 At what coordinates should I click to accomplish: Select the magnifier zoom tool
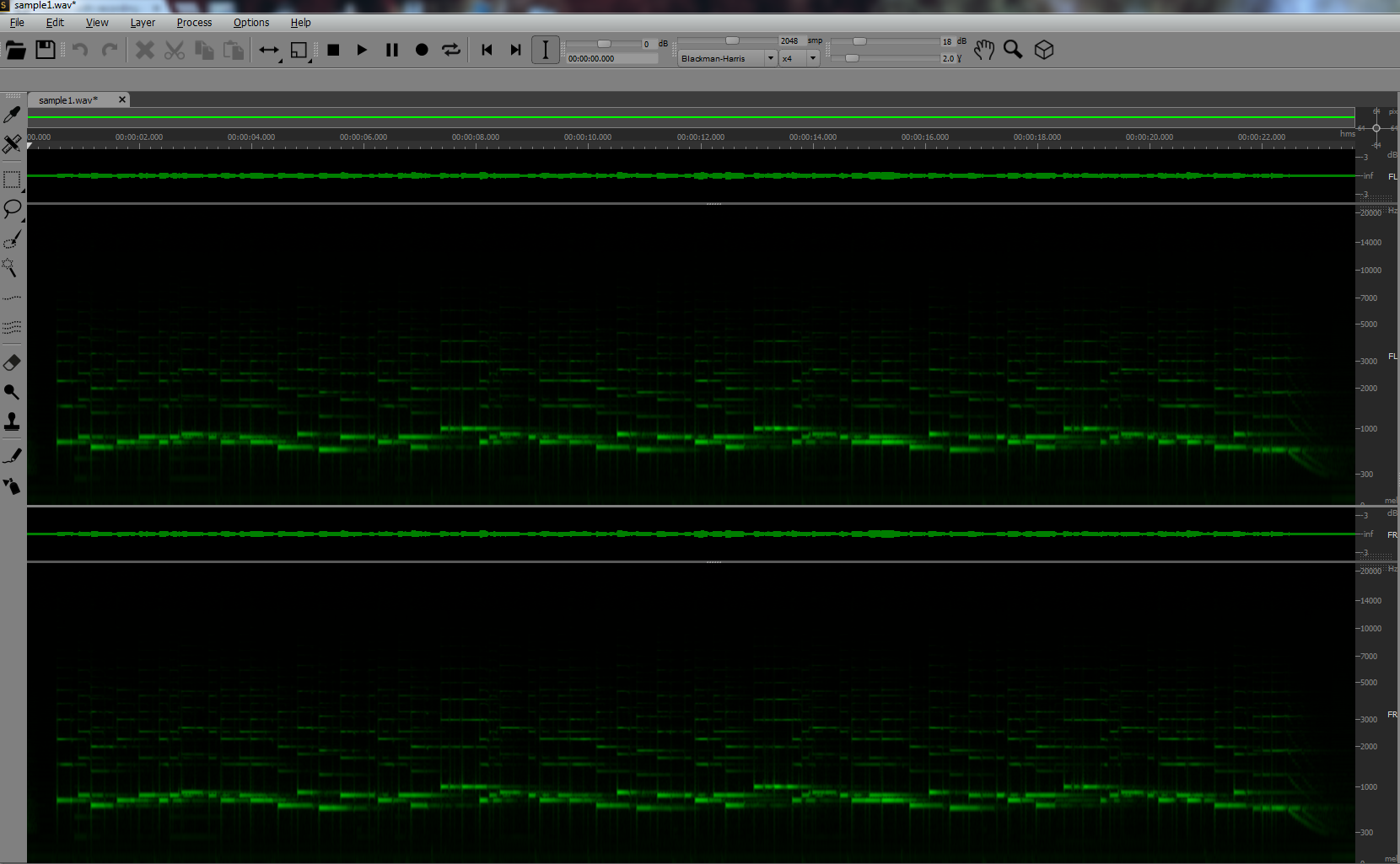pos(1013,51)
